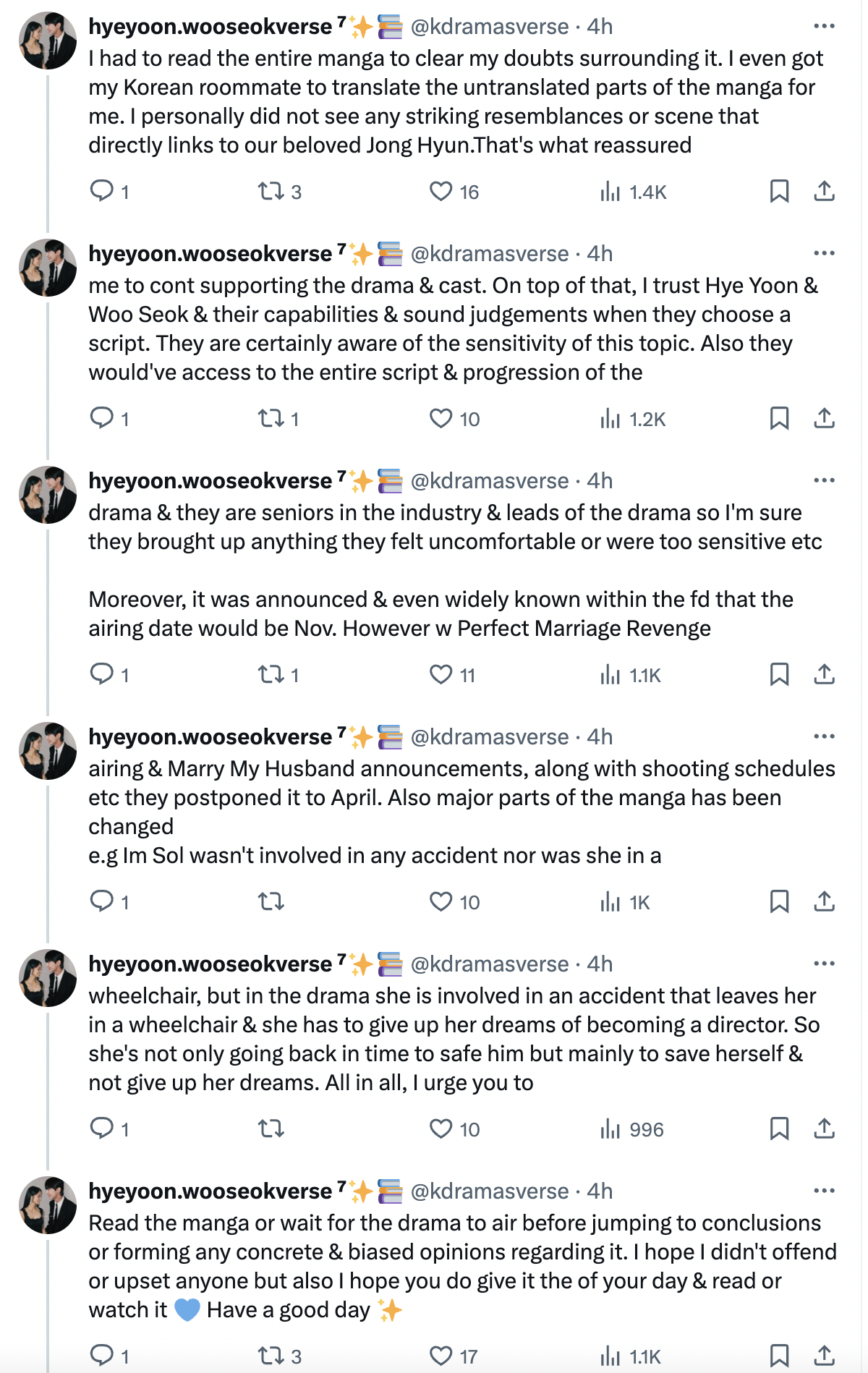Reply to the tweet about reading the manga

[x=101, y=191]
